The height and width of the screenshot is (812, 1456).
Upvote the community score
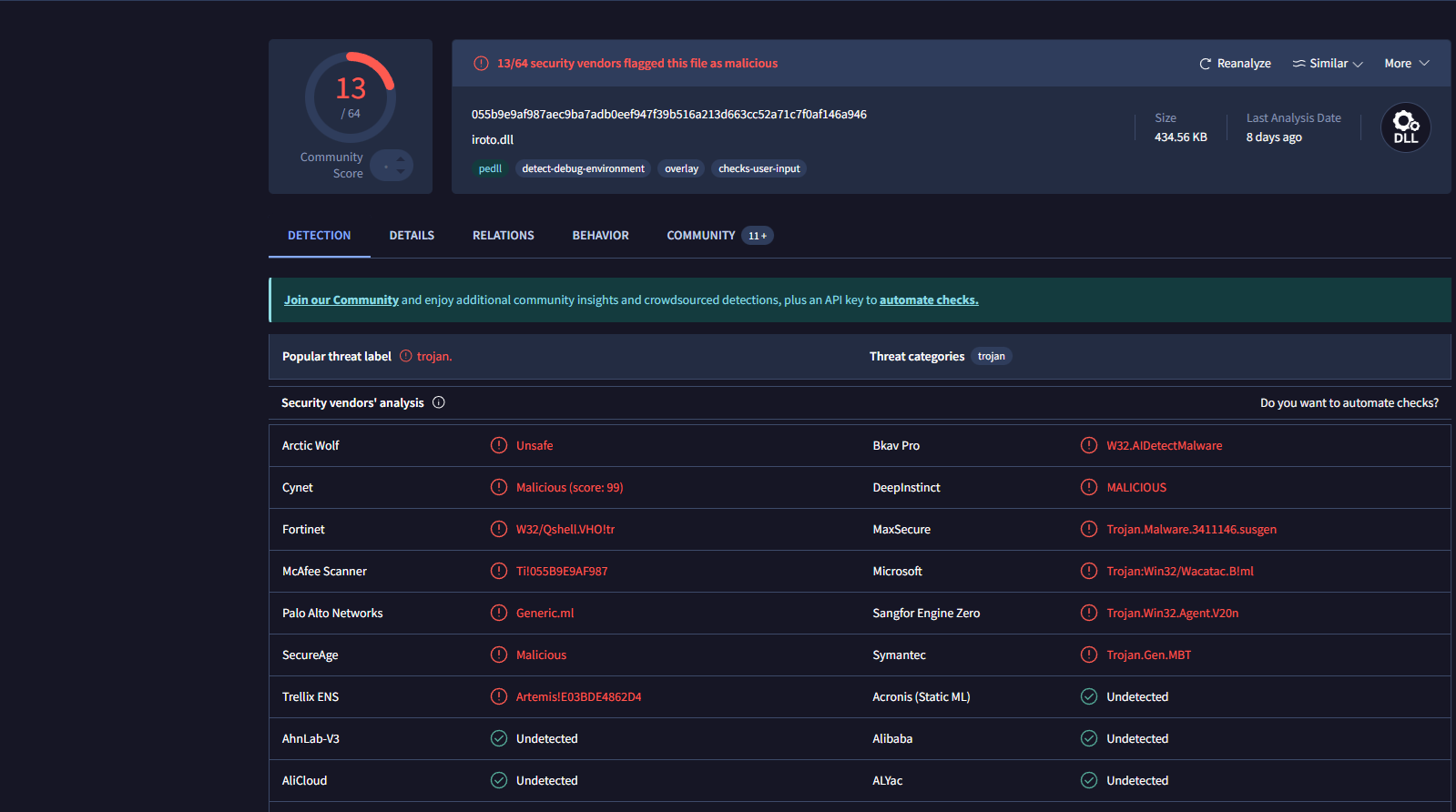(401, 159)
